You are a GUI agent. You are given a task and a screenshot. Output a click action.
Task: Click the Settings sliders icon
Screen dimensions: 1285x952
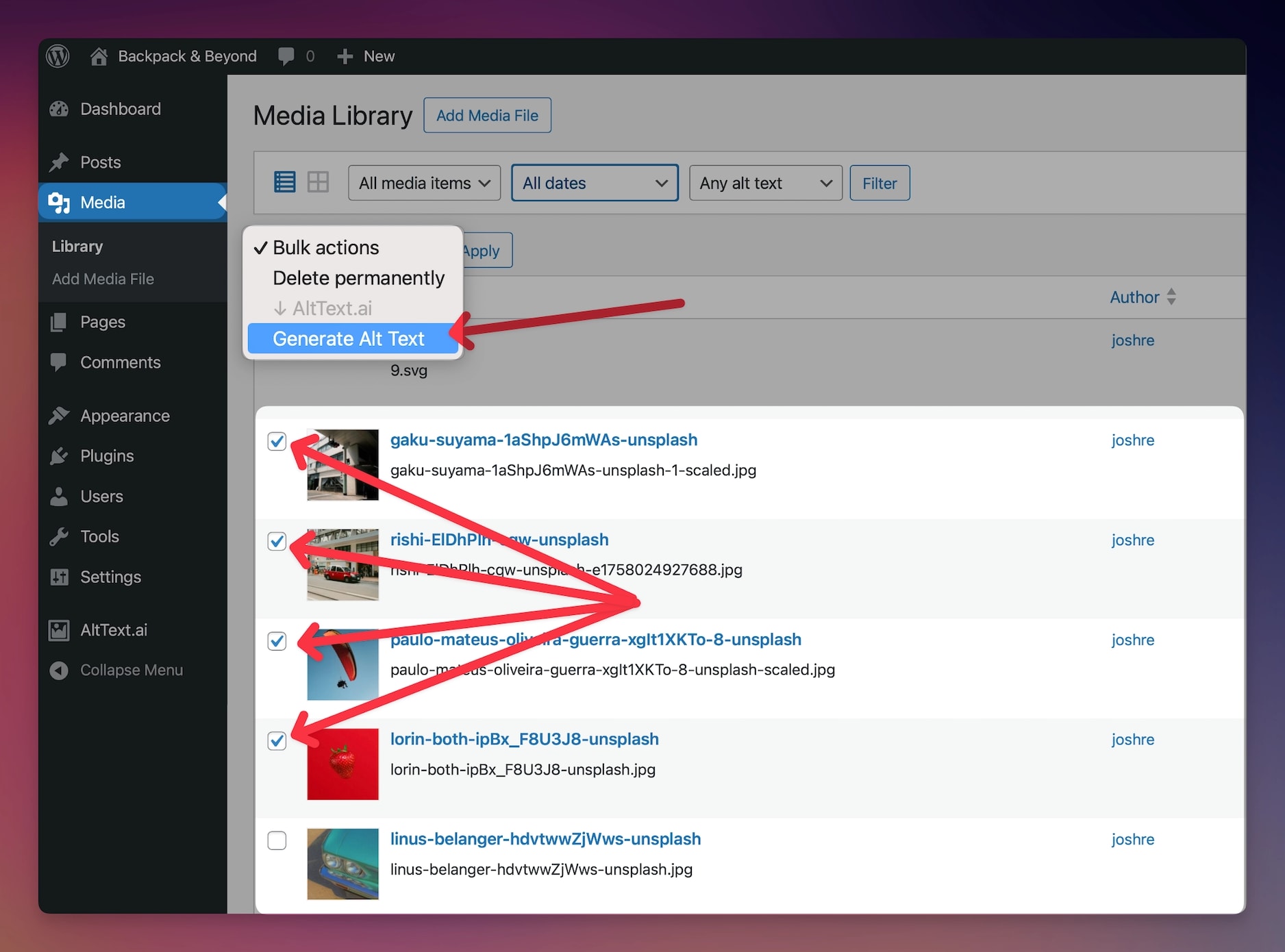click(59, 577)
